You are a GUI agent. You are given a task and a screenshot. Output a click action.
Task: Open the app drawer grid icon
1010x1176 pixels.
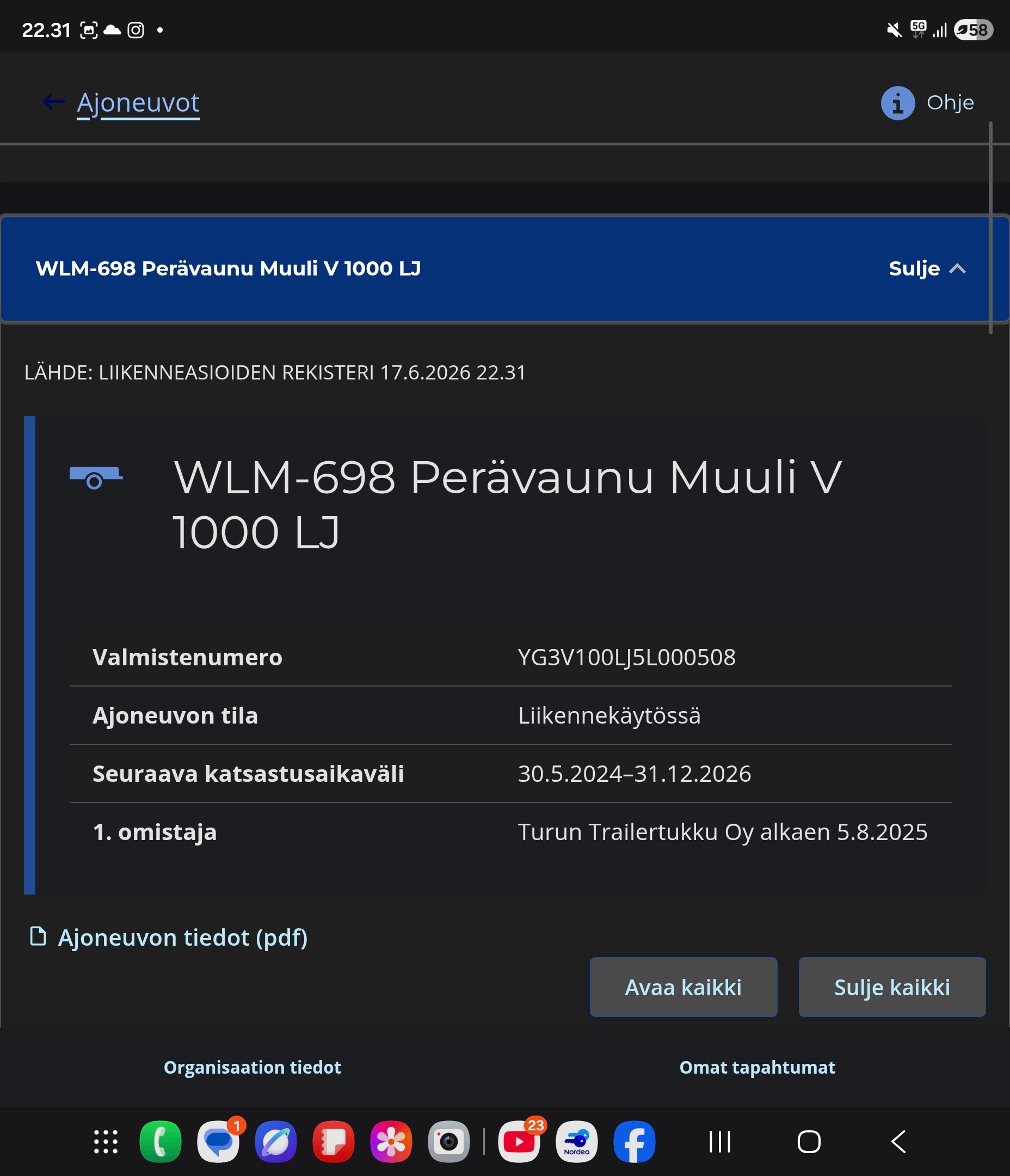[106, 1141]
